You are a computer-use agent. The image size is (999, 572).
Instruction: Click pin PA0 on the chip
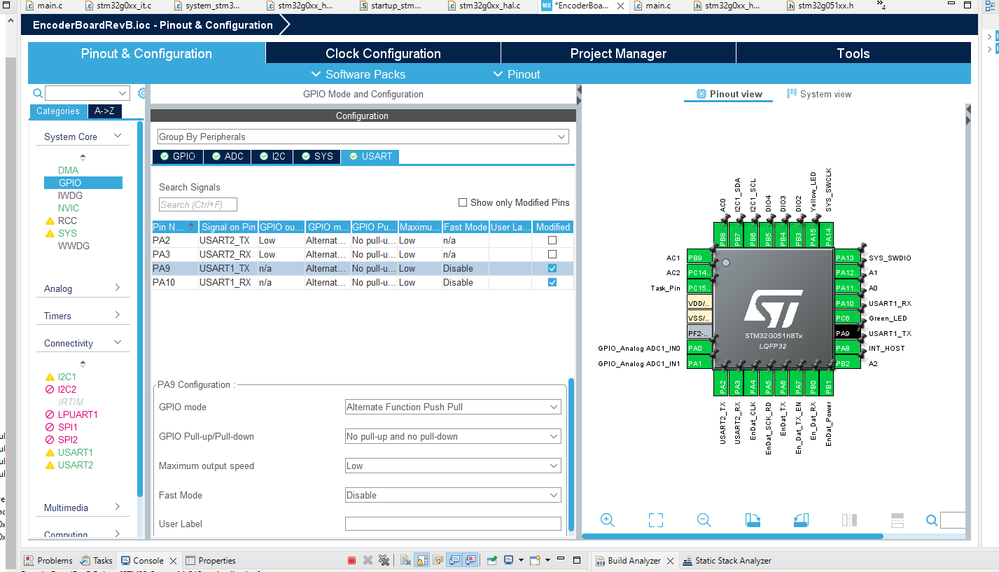700,348
